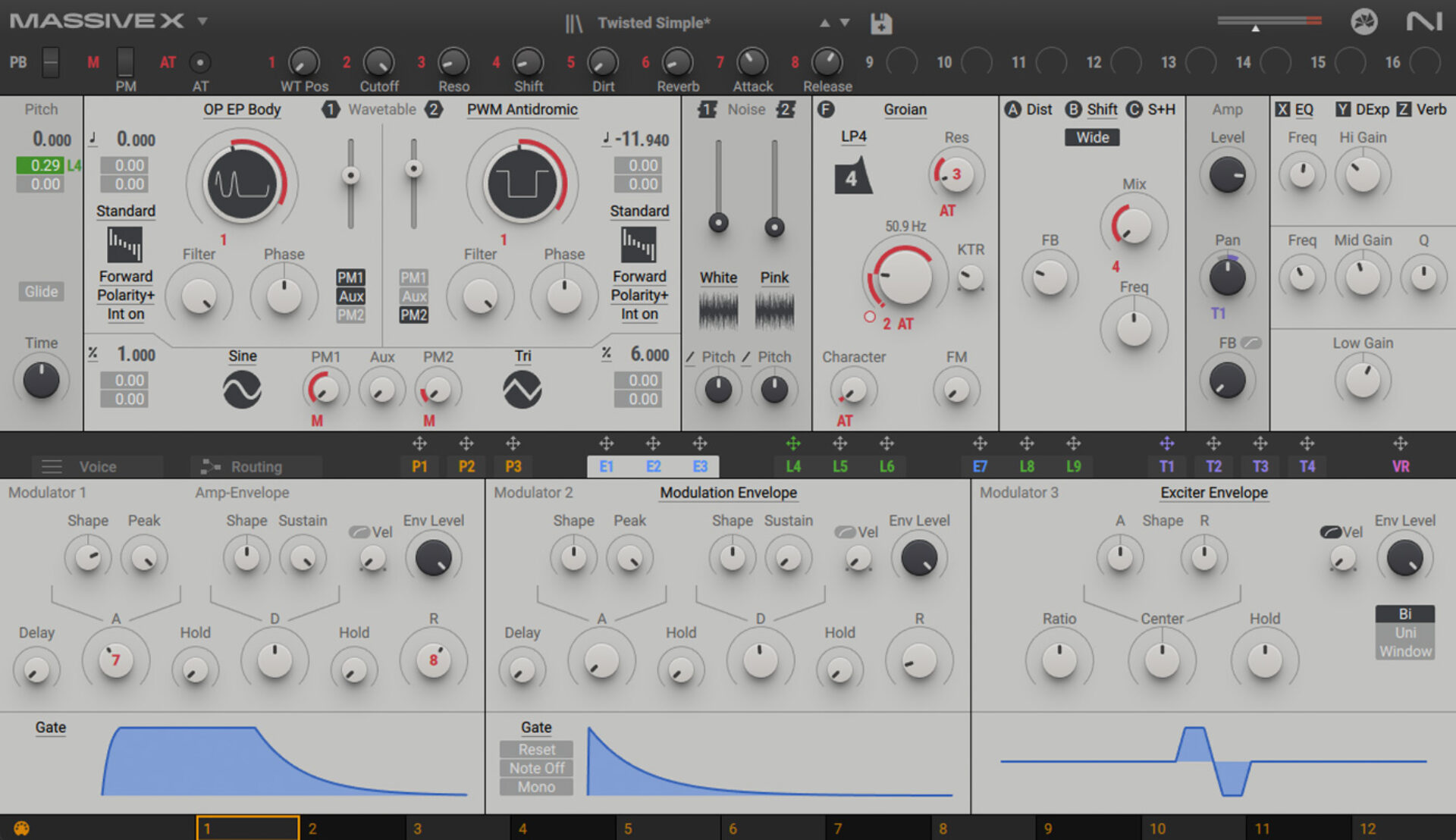Screen dimensions: 1456x840
Task: Switch Modulator 3 to Uni mode
Action: click(x=1404, y=632)
